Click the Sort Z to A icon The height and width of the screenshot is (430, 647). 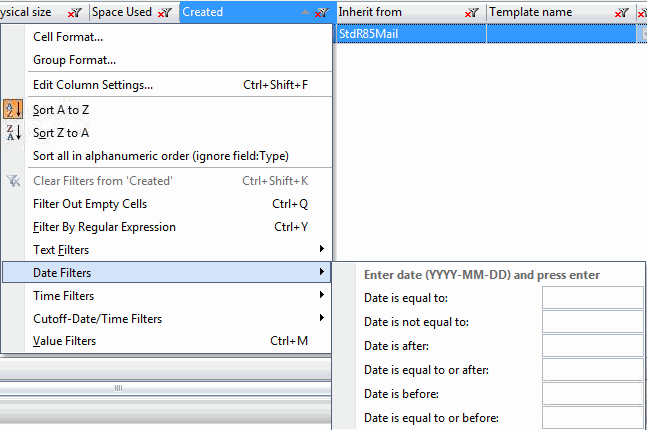pyautogui.click(x=13, y=133)
